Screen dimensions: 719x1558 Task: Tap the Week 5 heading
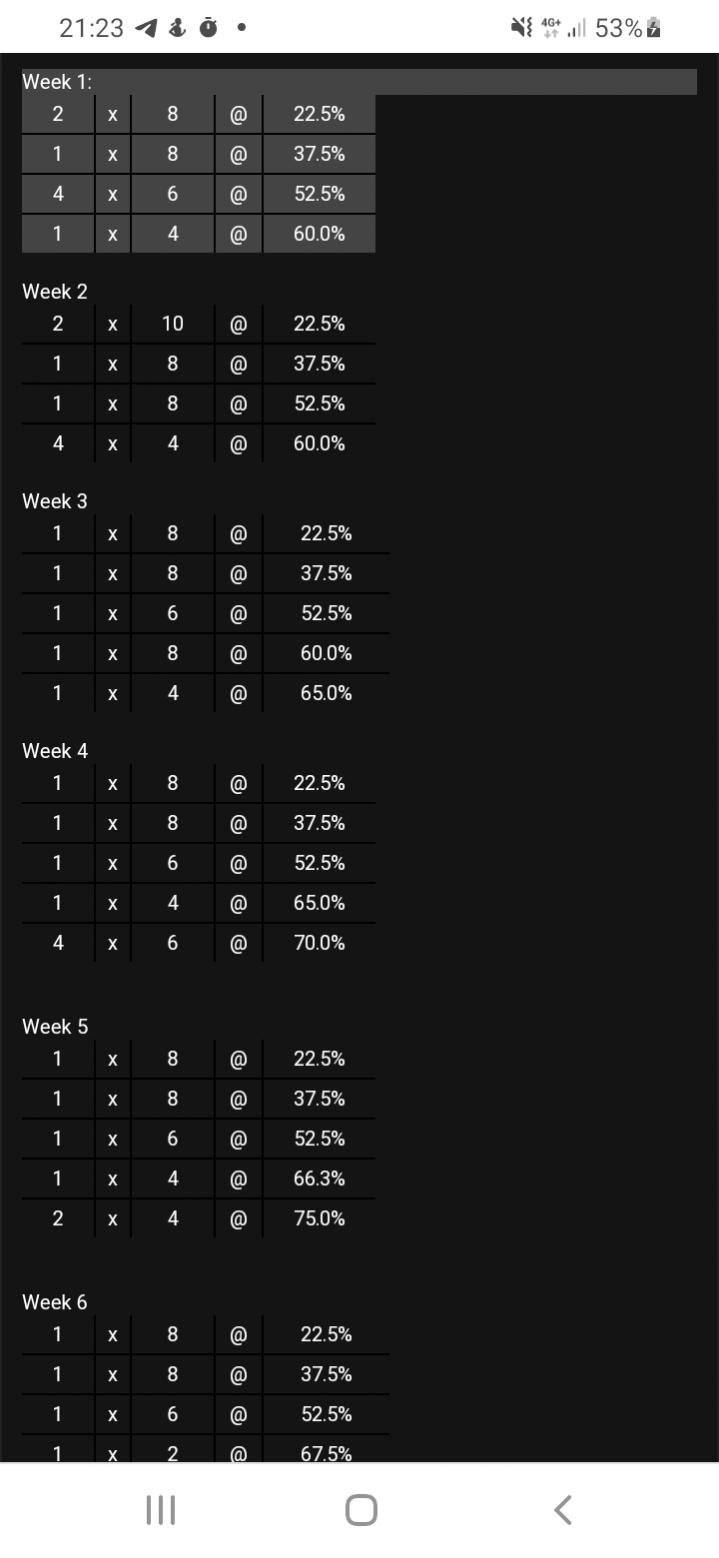click(x=55, y=1027)
